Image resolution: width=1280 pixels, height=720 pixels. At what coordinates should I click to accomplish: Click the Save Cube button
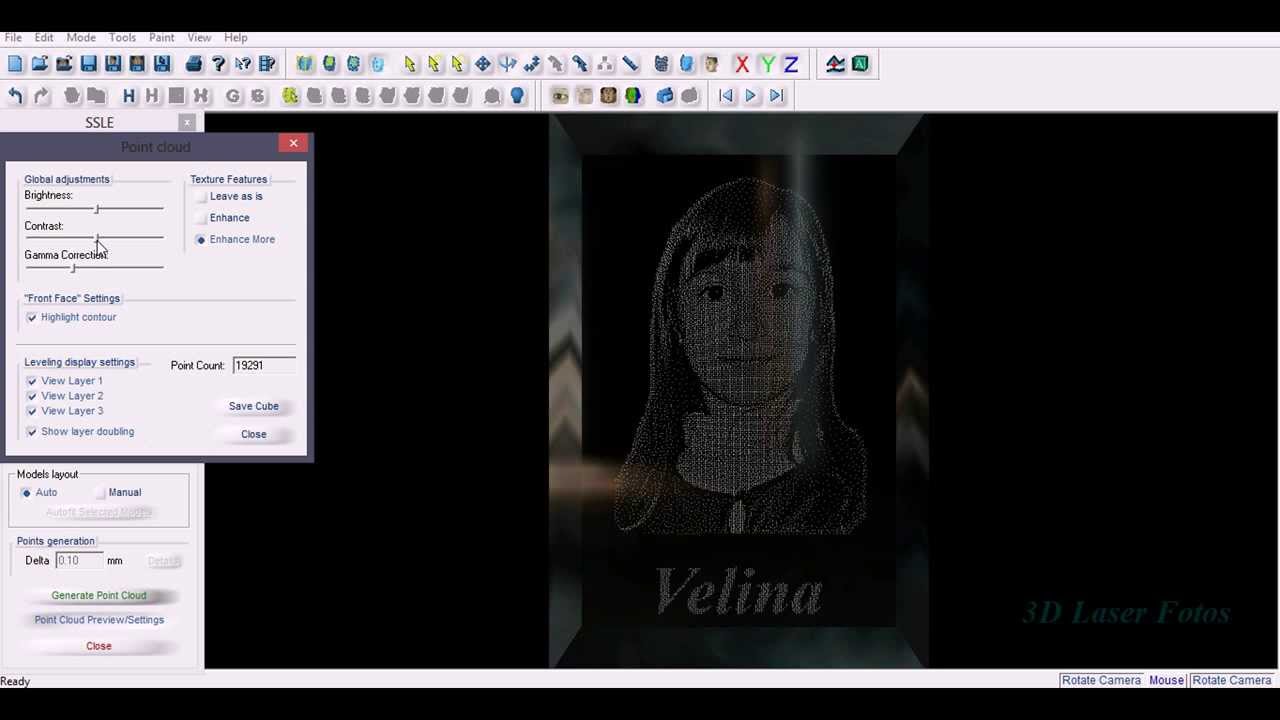pyautogui.click(x=254, y=406)
